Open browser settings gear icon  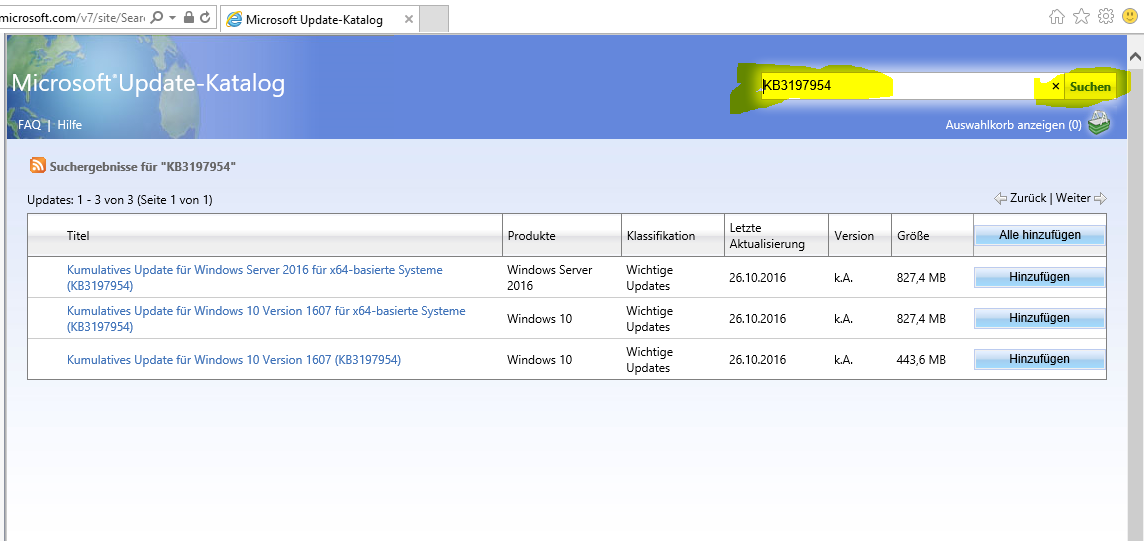1106,17
